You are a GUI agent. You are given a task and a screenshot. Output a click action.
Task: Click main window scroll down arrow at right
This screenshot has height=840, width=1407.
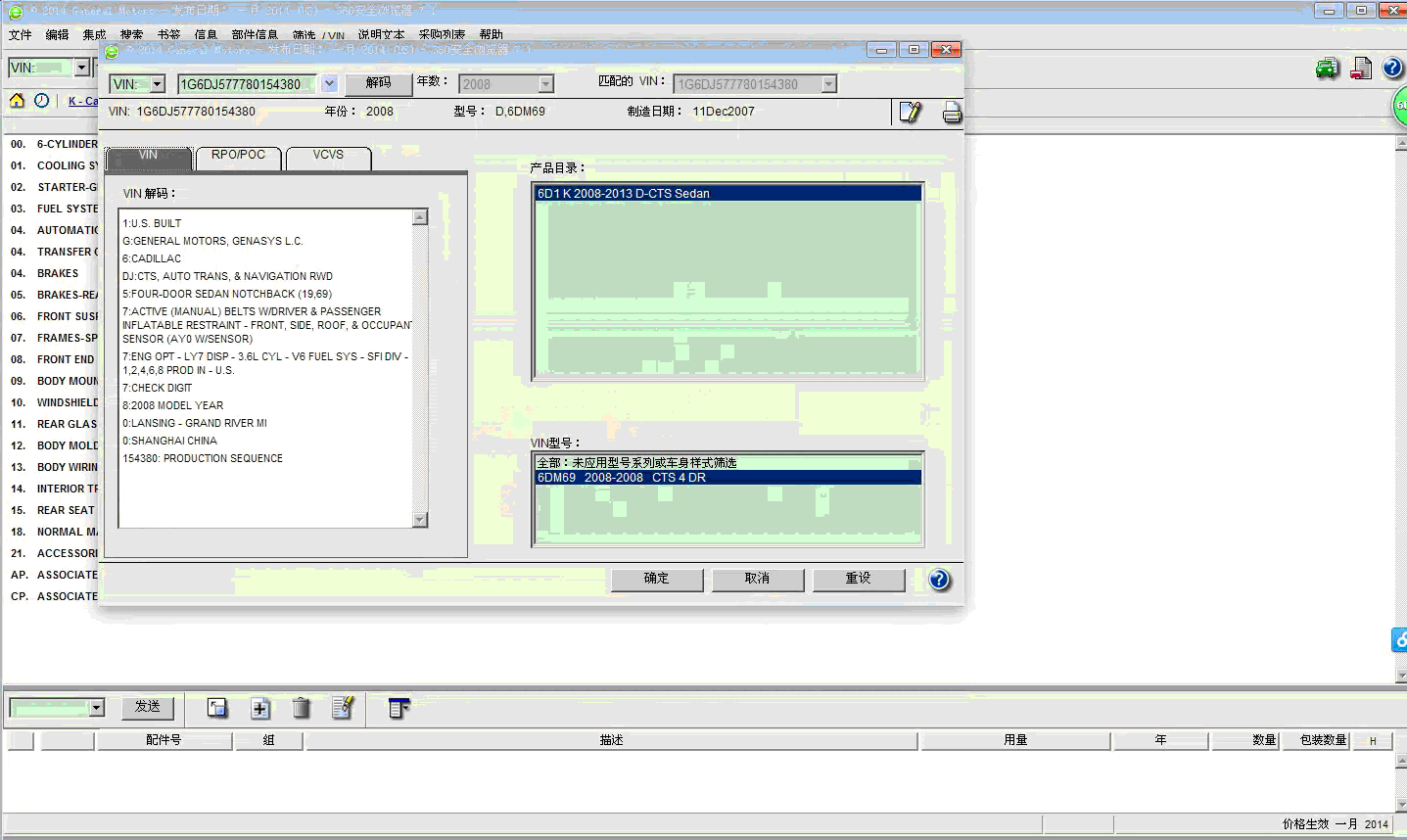pyautogui.click(x=1400, y=676)
